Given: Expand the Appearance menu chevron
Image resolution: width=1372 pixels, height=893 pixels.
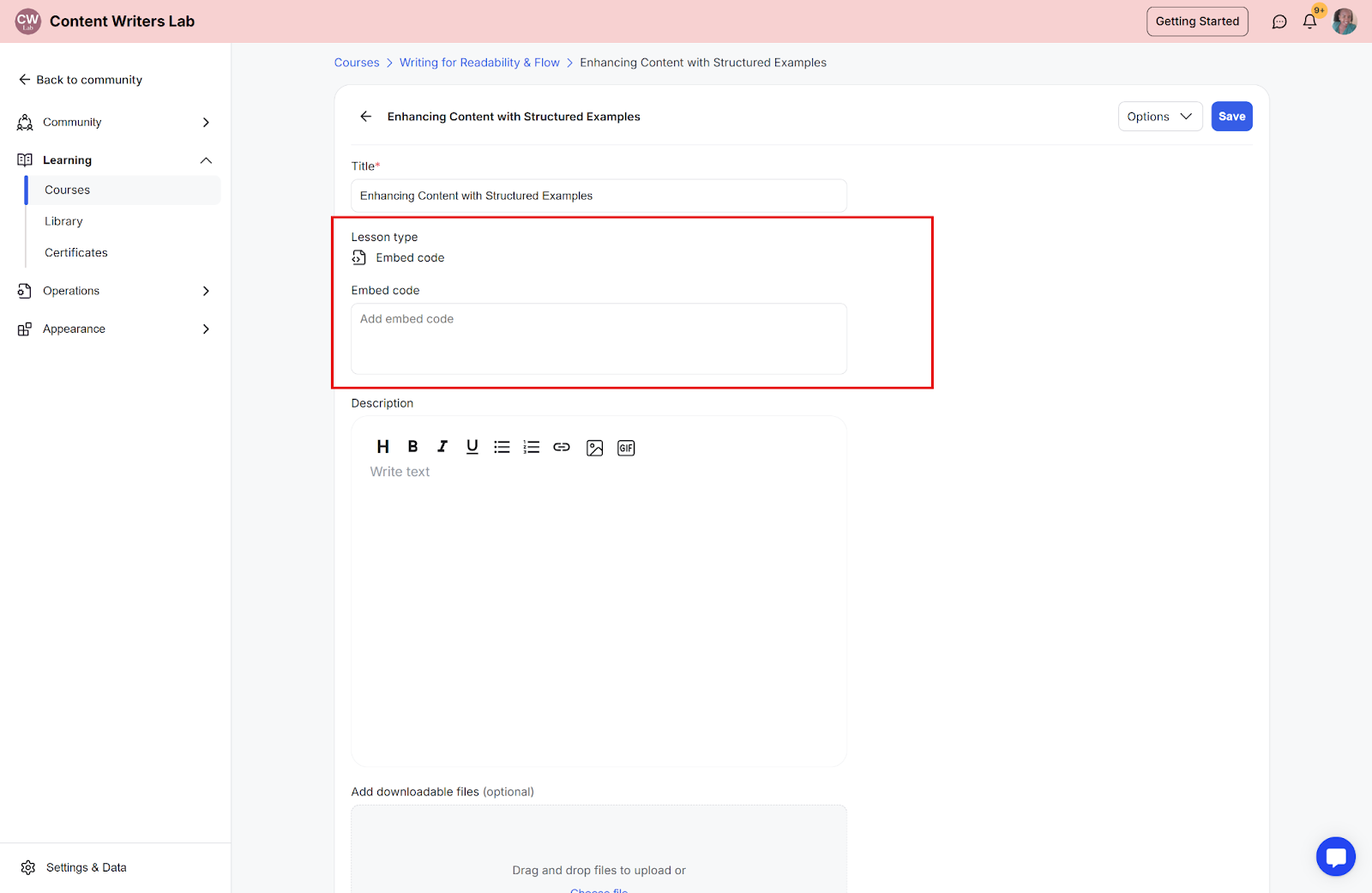Looking at the screenshot, I should [206, 329].
